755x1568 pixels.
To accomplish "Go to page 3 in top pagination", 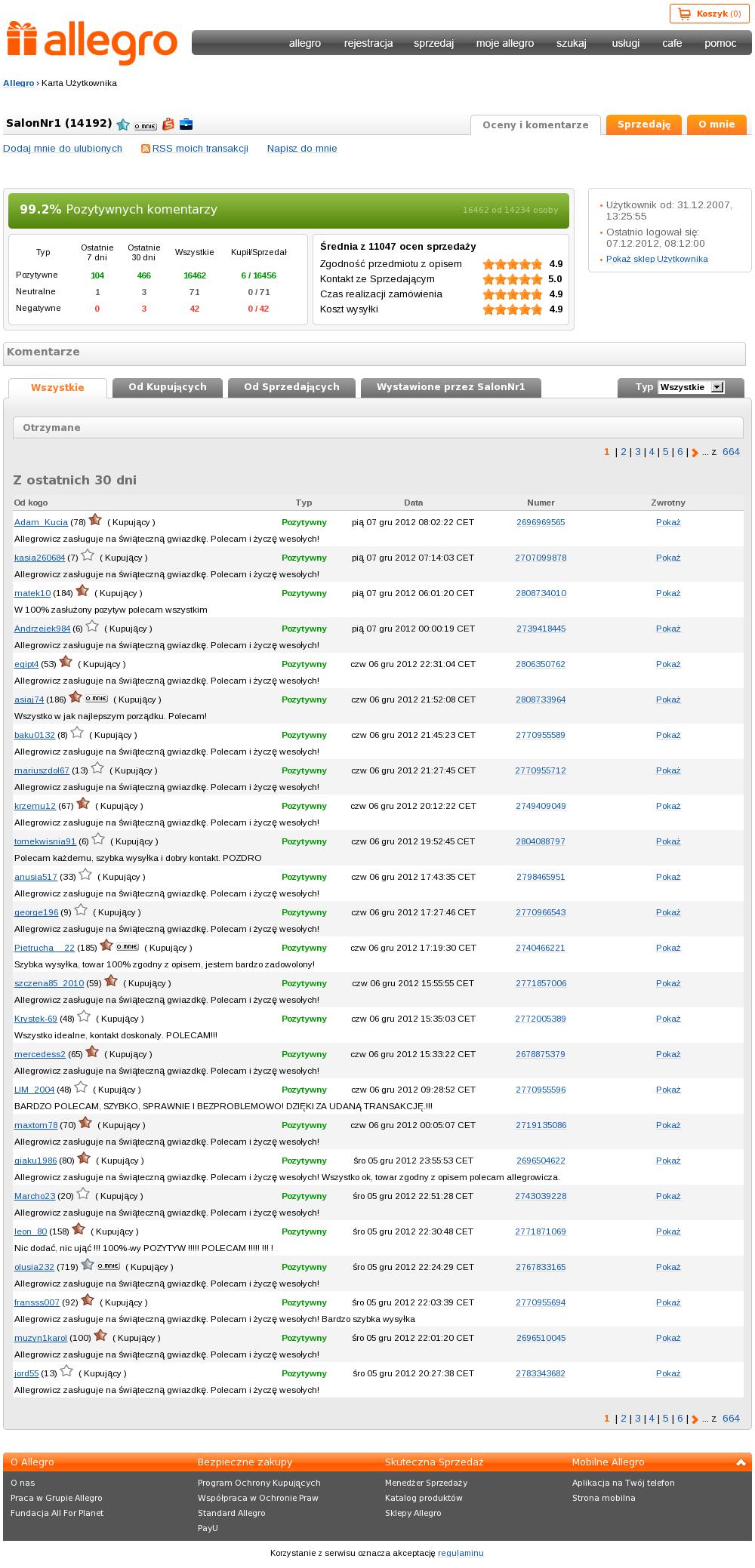I will pyautogui.click(x=638, y=452).
